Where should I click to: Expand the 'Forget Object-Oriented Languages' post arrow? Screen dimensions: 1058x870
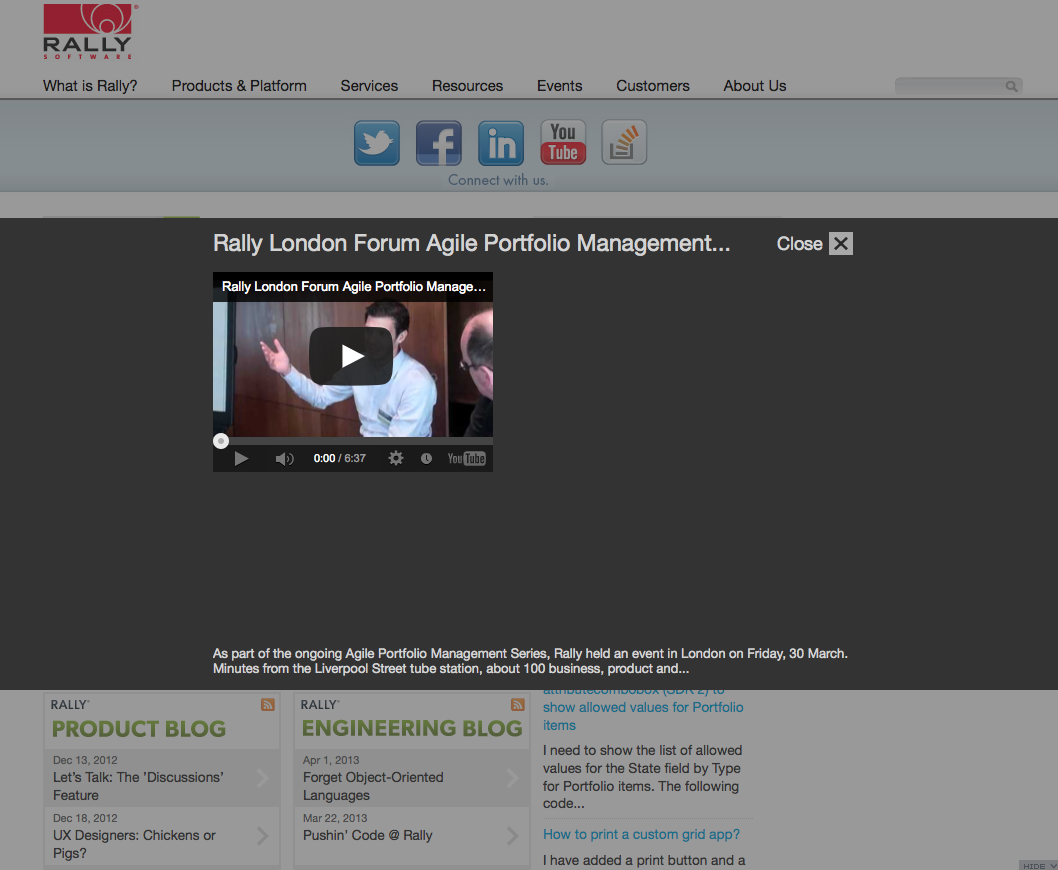(512, 778)
